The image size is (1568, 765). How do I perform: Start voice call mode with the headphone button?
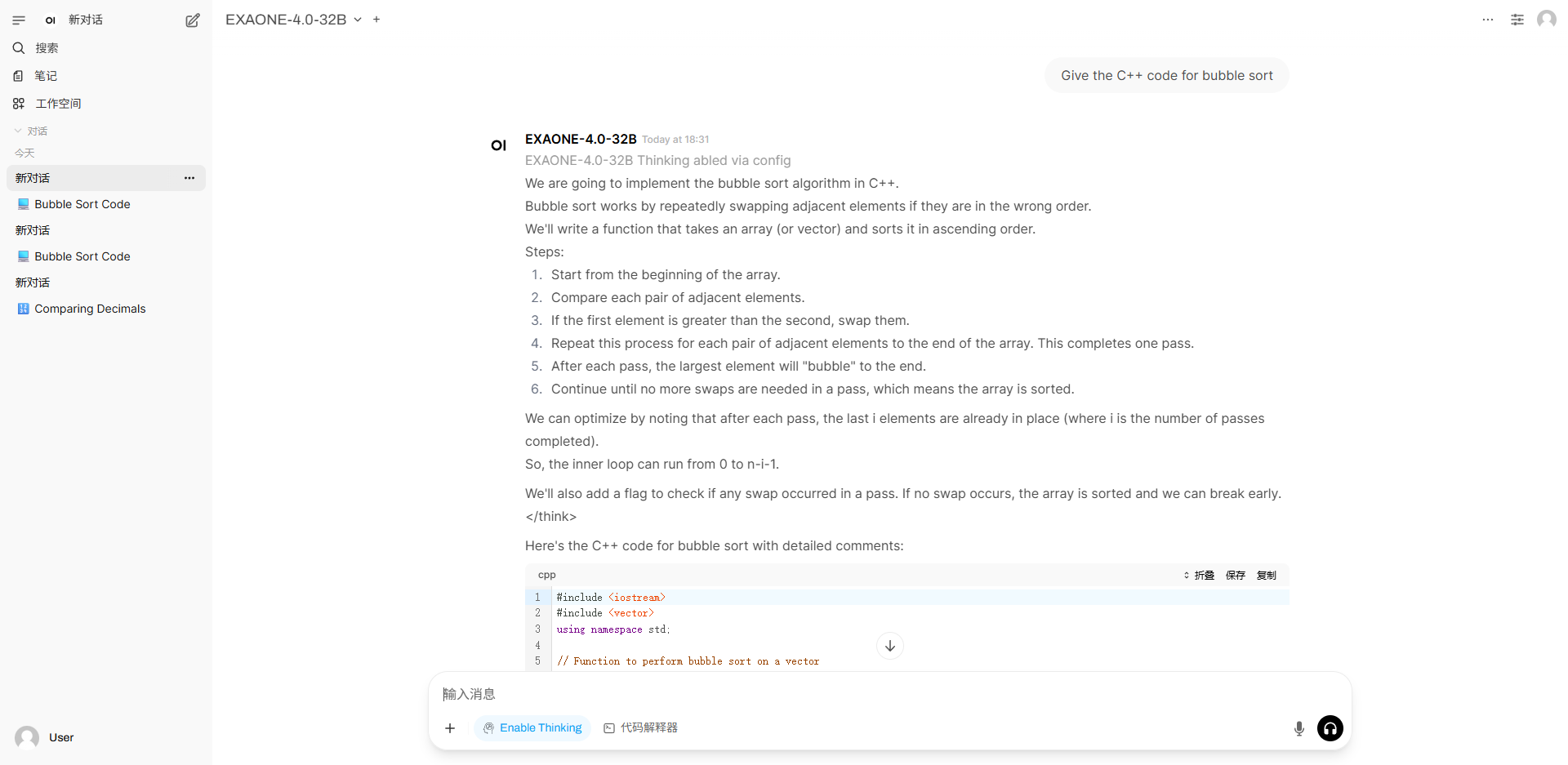[1330, 728]
